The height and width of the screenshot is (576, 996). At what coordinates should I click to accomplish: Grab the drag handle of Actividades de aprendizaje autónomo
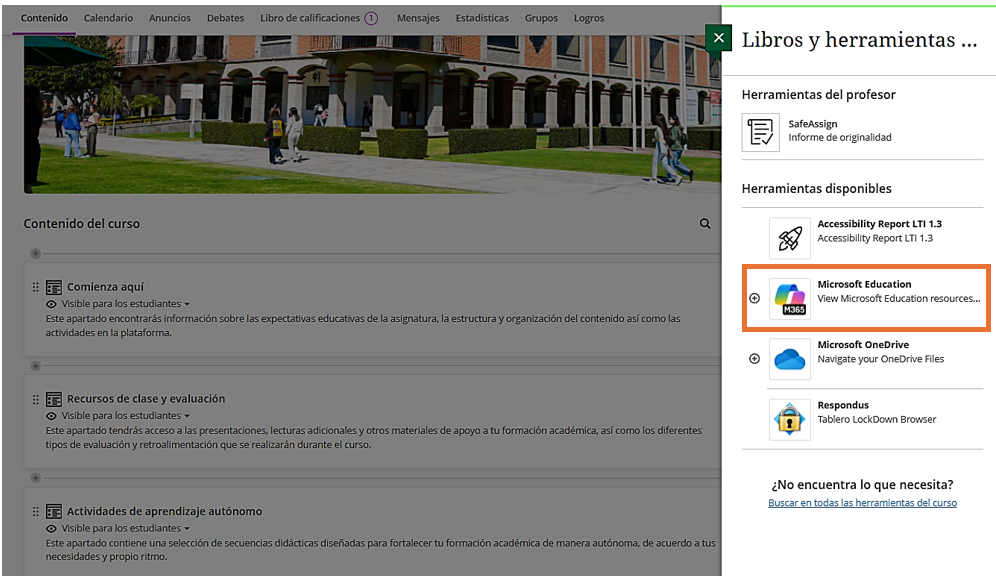point(36,511)
